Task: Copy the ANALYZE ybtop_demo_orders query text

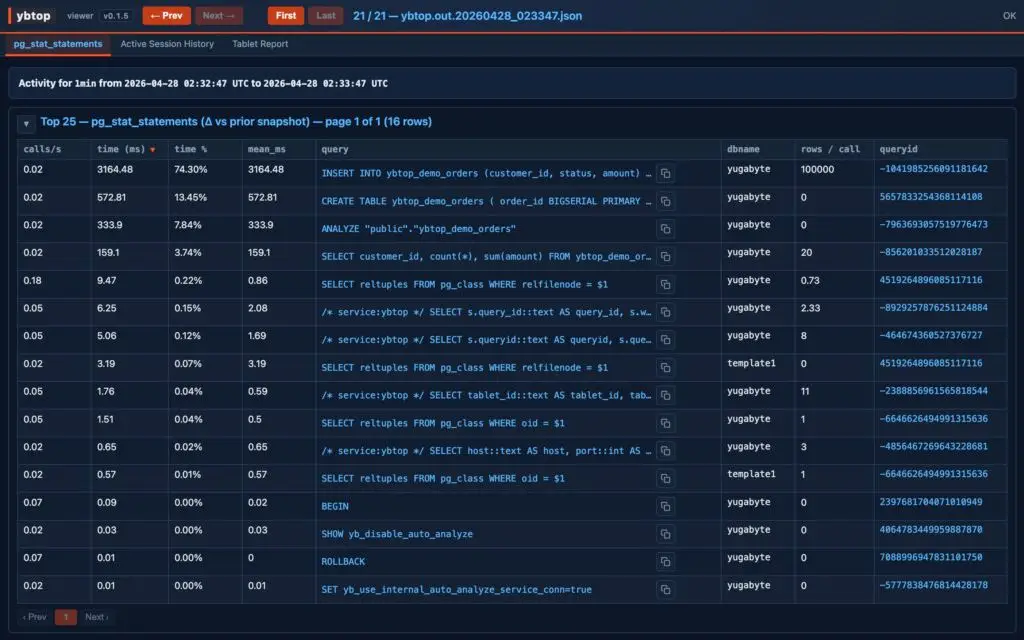Action: pyautogui.click(x=666, y=229)
